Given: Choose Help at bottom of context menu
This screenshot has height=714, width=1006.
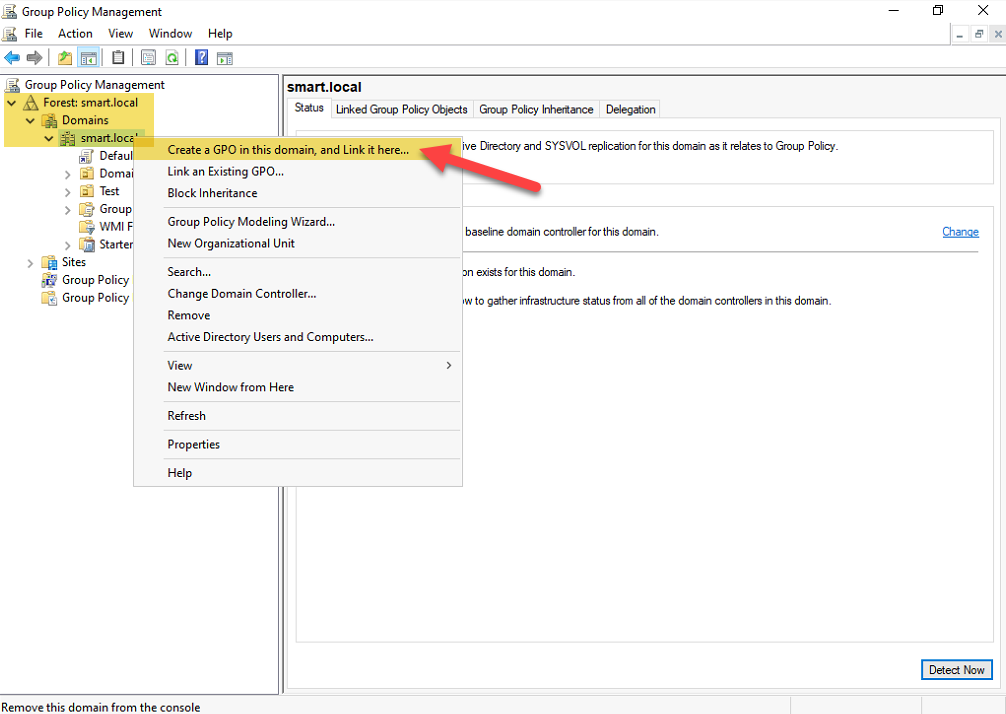Looking at the screenshot, I should coord(298,473).
